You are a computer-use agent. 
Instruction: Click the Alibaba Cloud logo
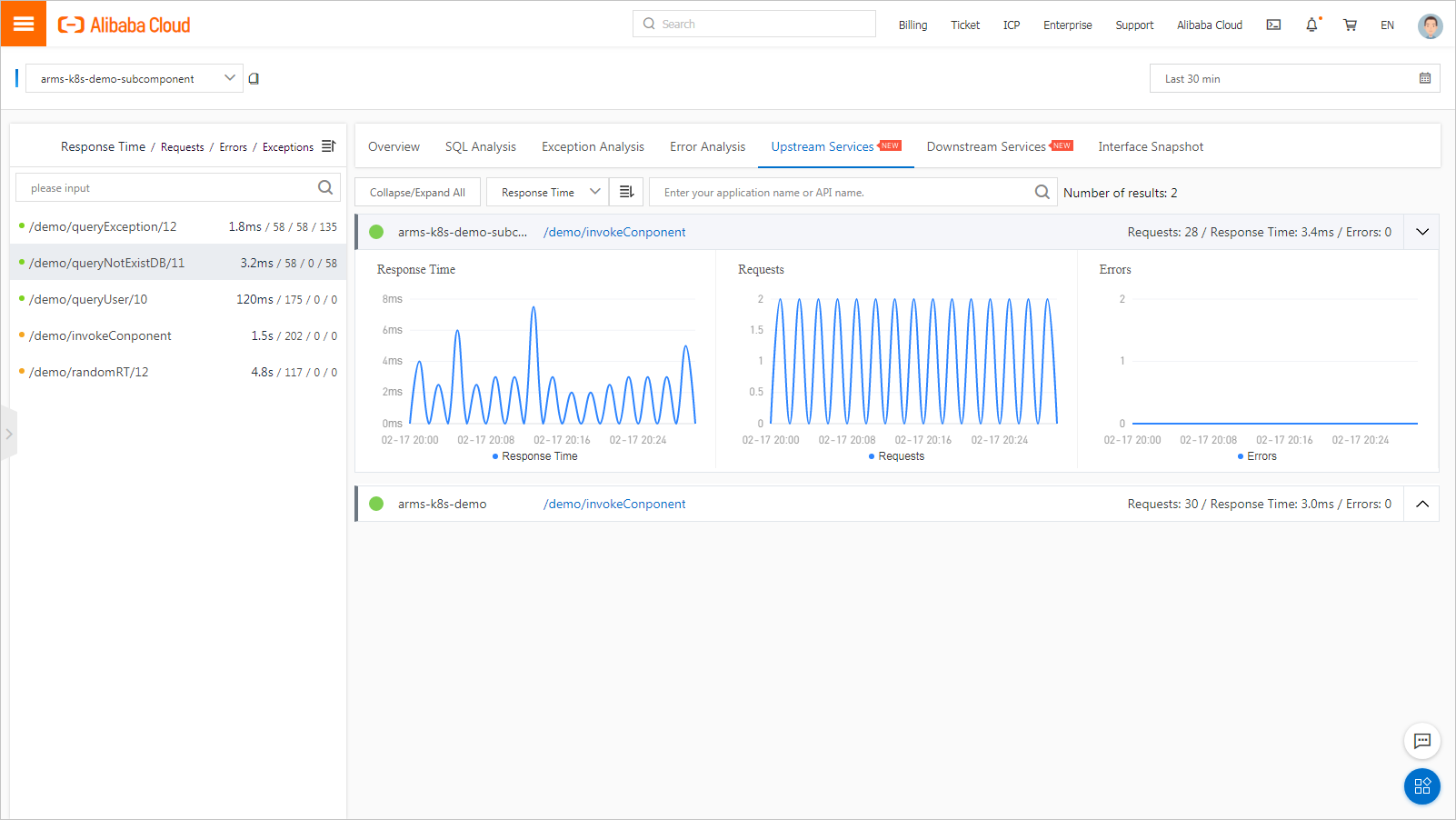click(x=125, y=25)
